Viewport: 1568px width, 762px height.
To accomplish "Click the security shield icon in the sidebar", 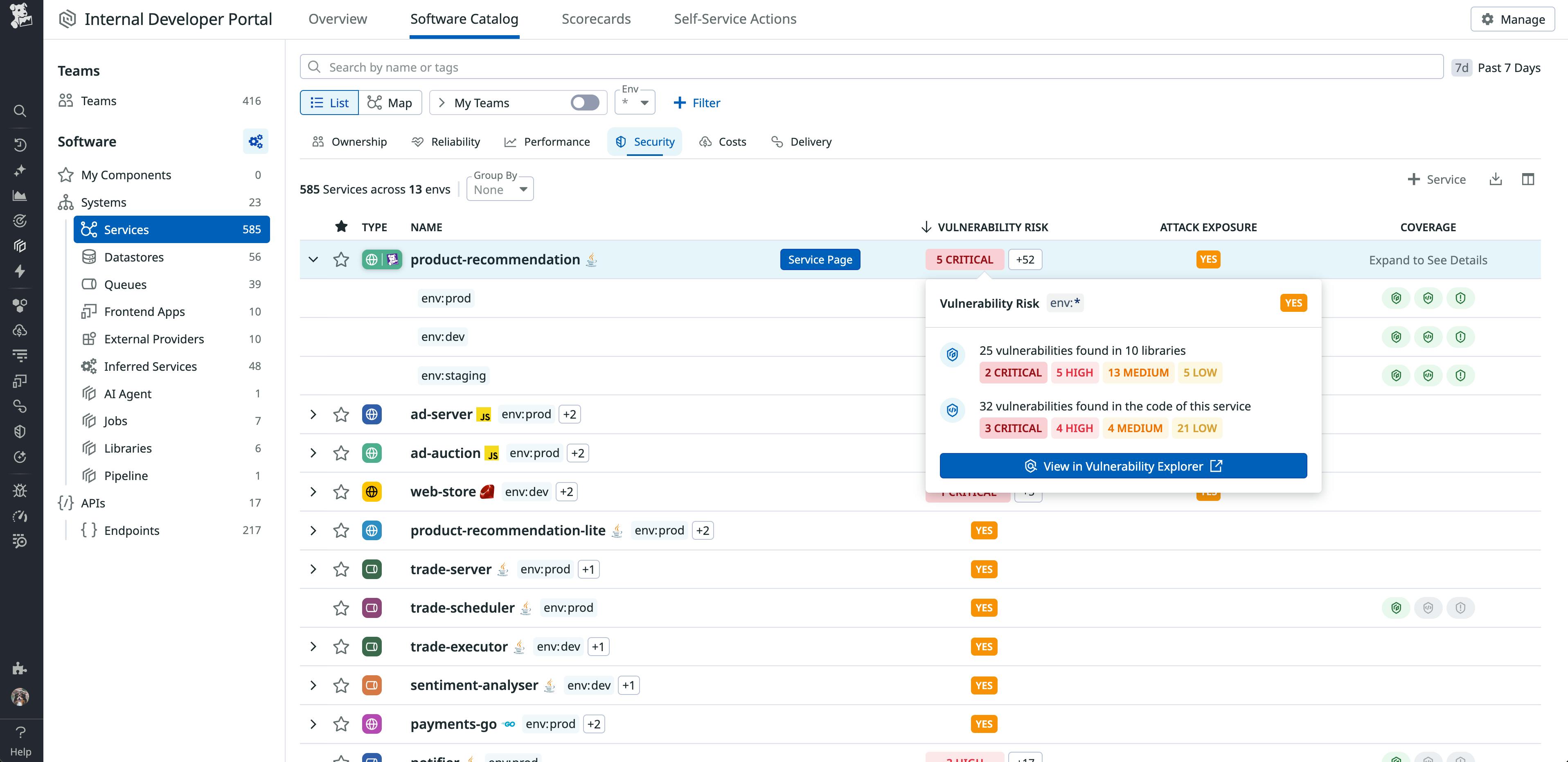I will (20, 431).
